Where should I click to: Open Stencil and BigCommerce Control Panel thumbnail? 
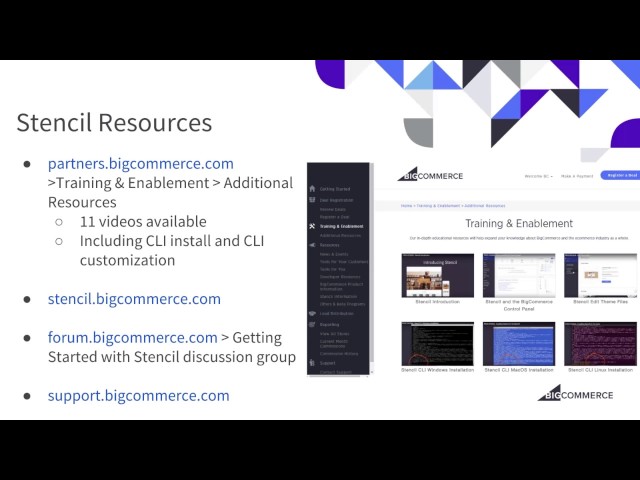[519, 276]
